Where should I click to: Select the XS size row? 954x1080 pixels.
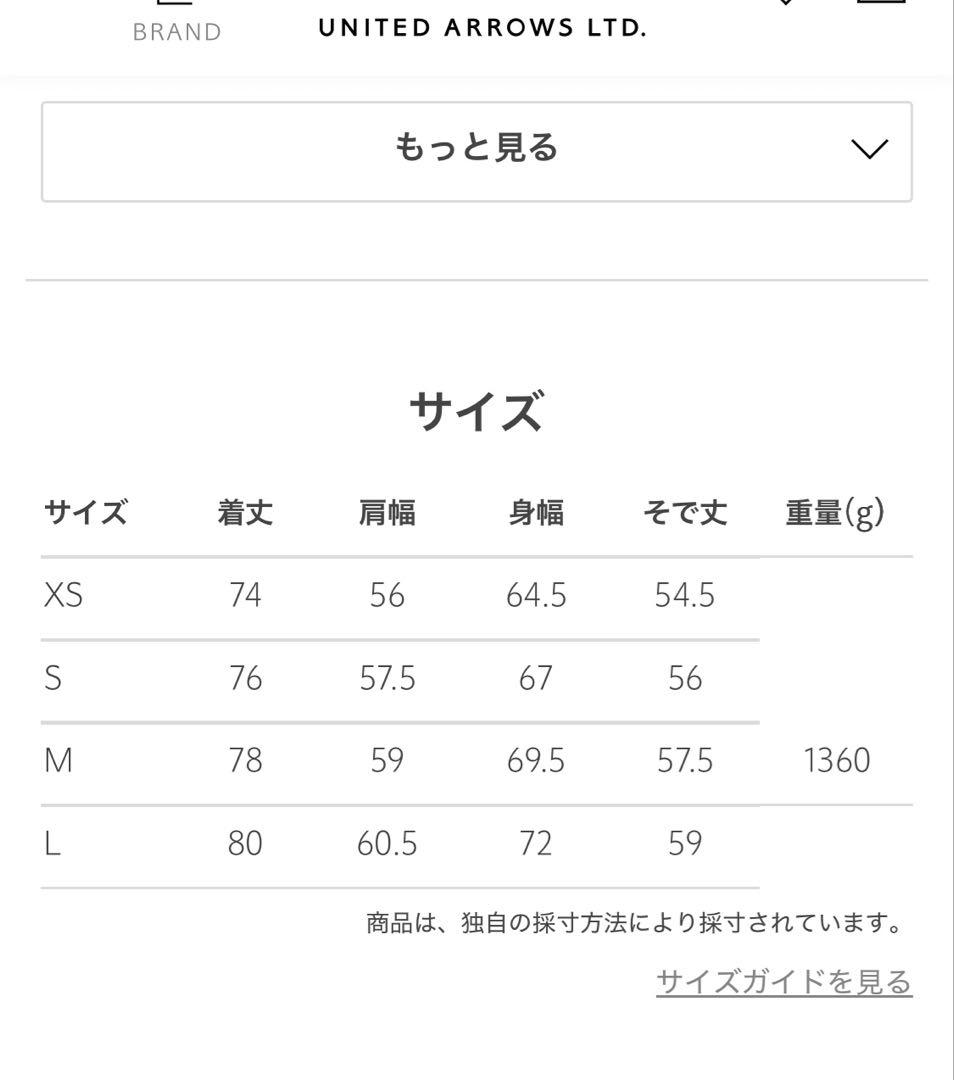click(400, 595)
